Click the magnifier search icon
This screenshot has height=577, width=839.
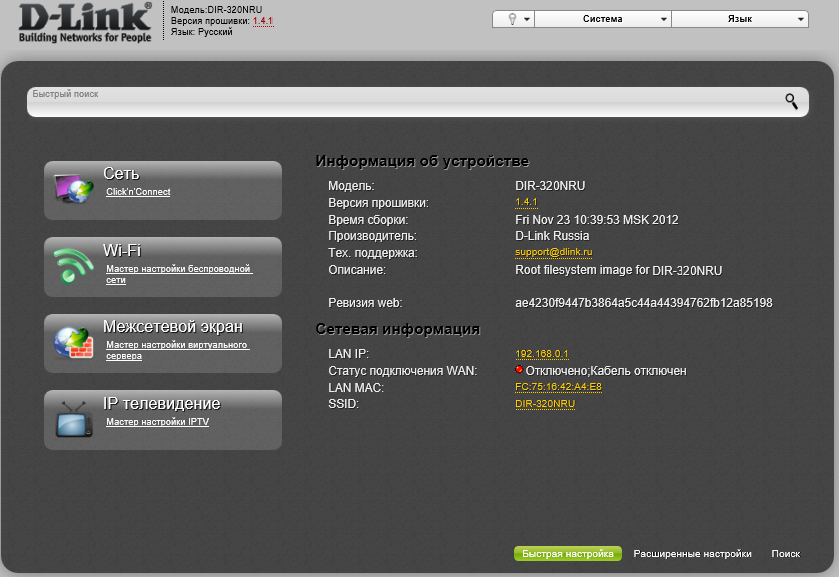pyautogui.click(x=791, y=101)
